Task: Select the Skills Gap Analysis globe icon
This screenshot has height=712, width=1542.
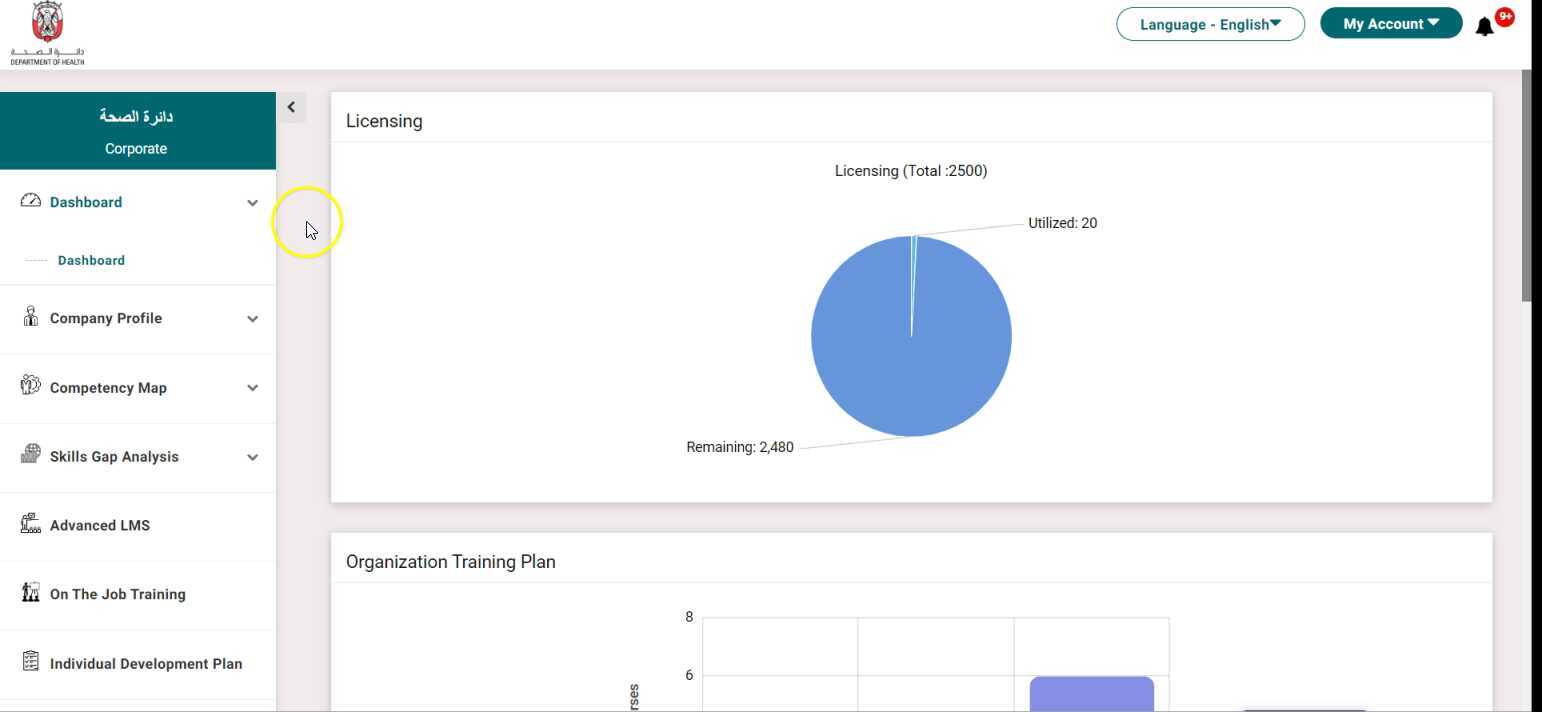Action: tap(31, 456)
